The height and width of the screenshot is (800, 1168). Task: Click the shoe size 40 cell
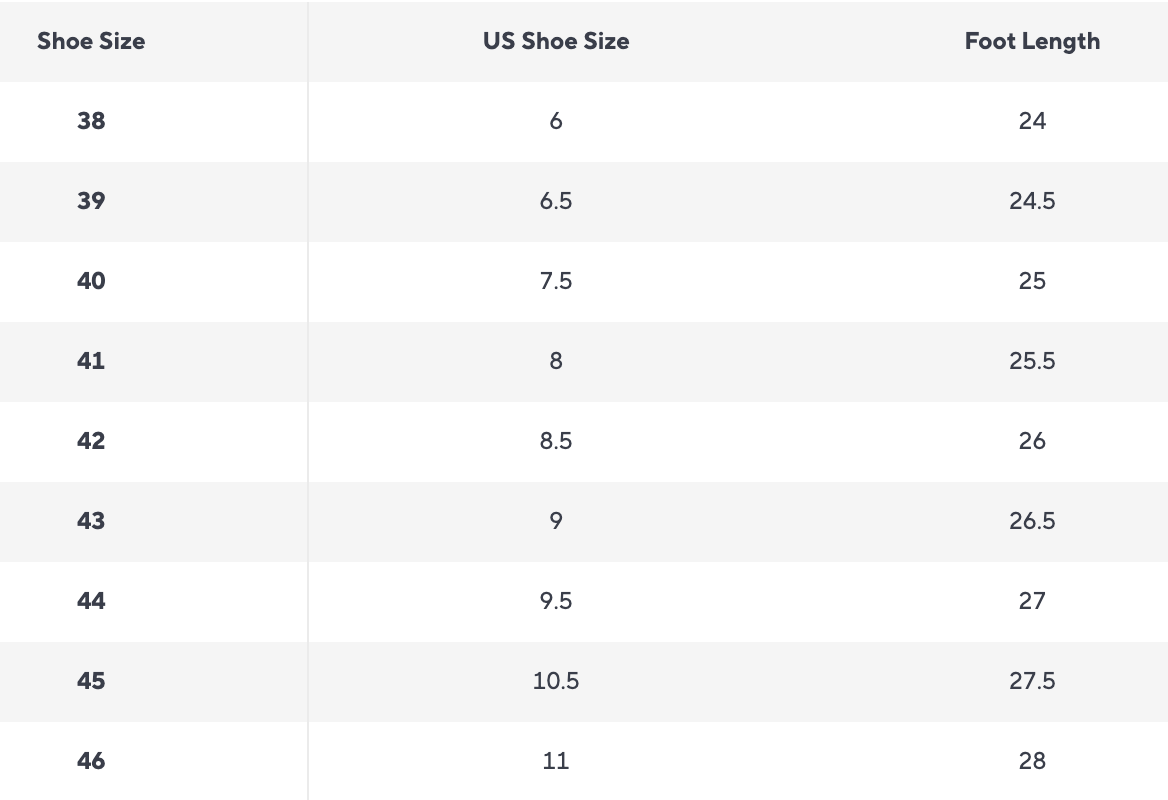[x=91, y=281]
